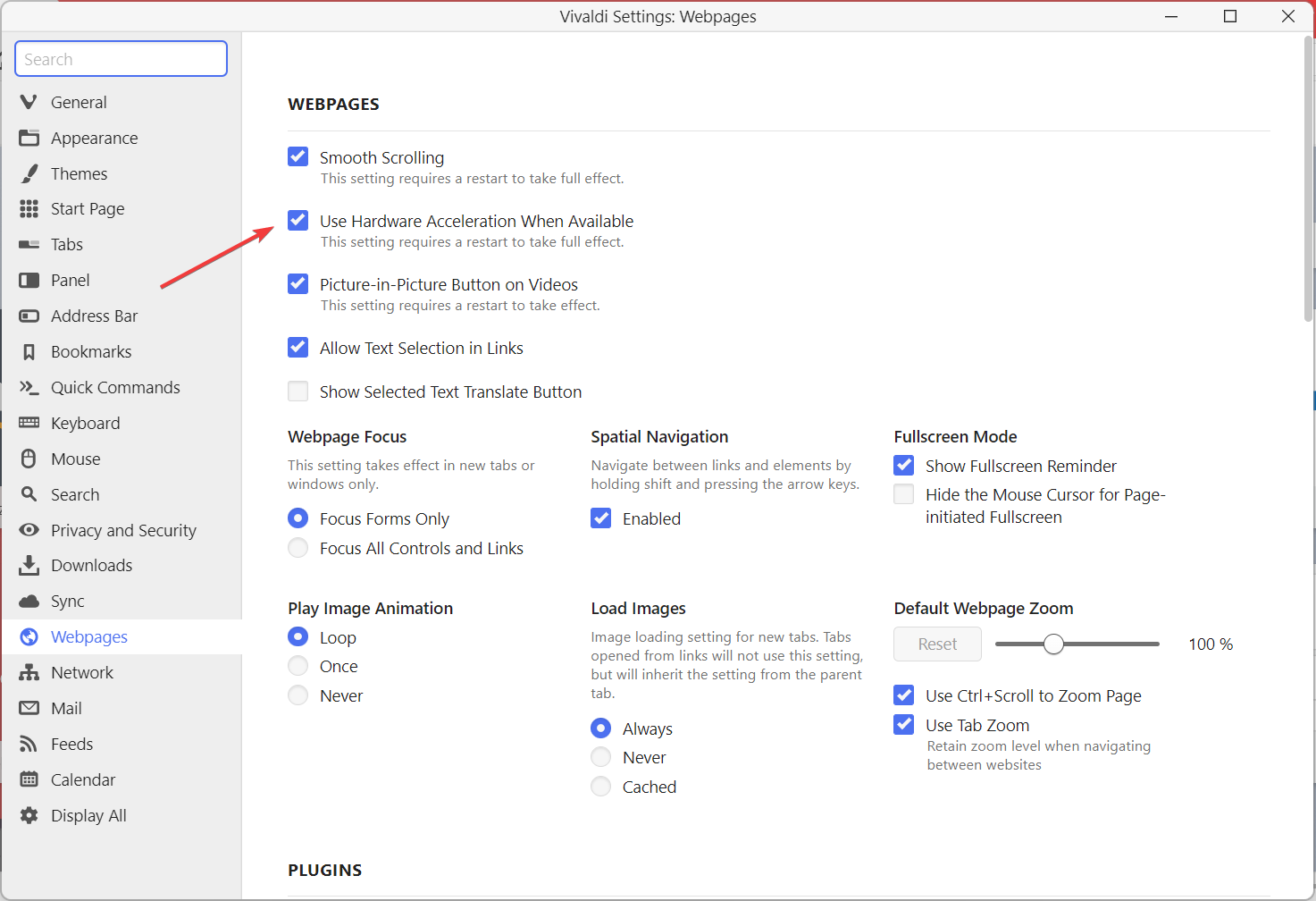Select Focus Forms Only radio button
Image resolution: width=1316 pixels, height=901 pixels.
click(x=298, y=518)
